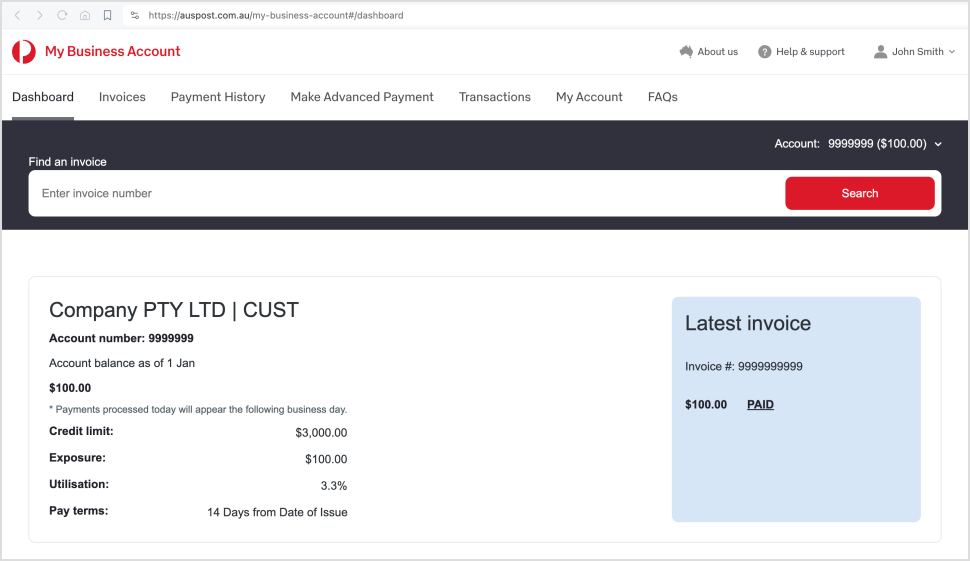Bookmark this page via bookmark icon
The width and height of the screenshot is (970, 561).
pos(107,15)
